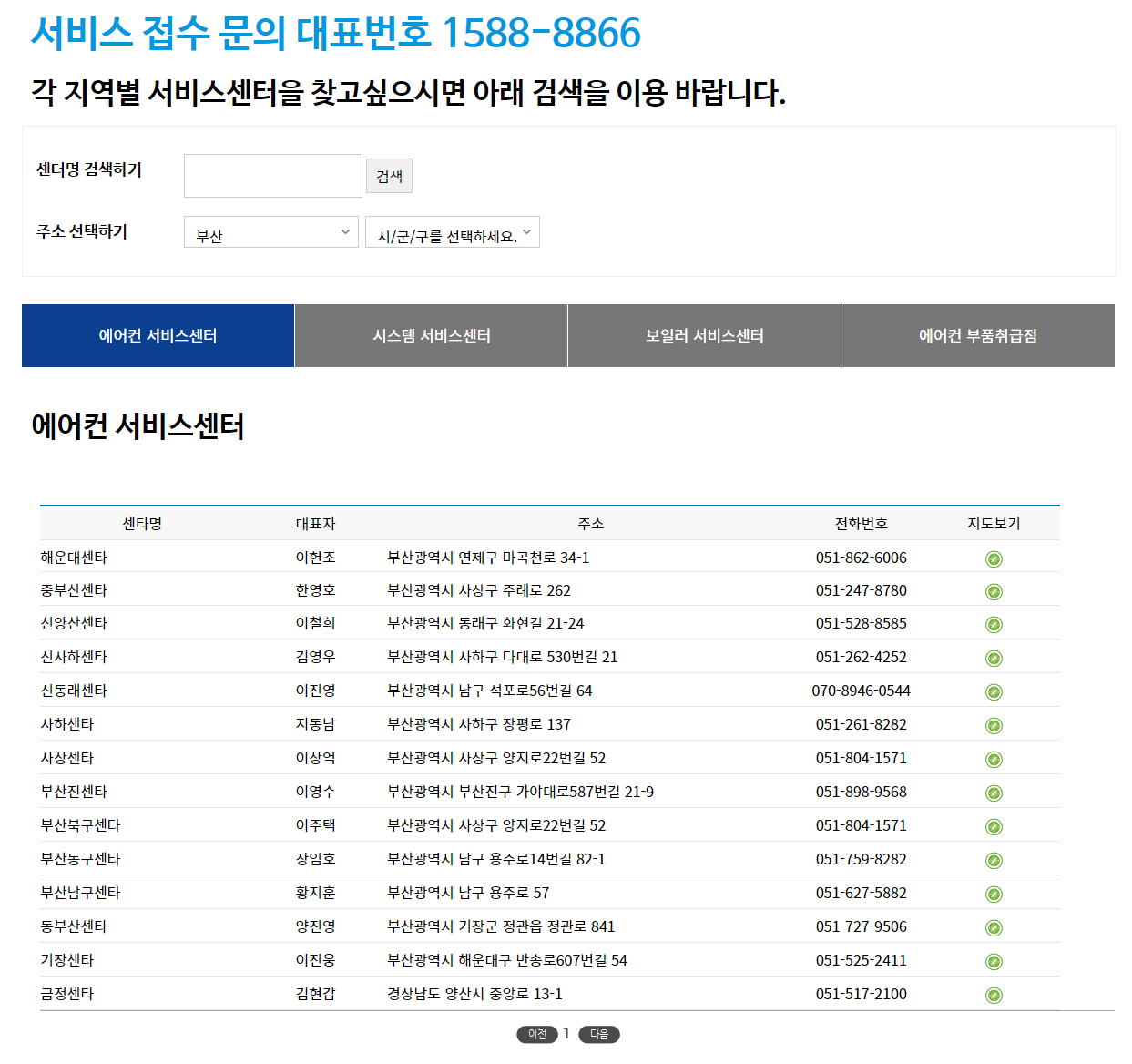Go to the next page with 다음
Image resolution: width=1132 pixels, height=1064 pixels.
tap(598, 1034)
